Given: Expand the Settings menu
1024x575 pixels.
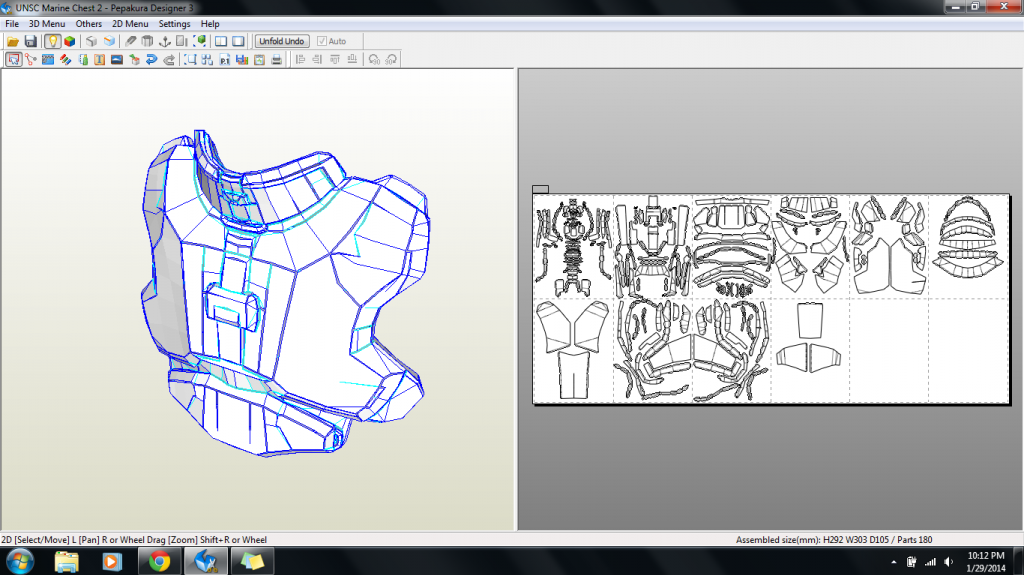Looking at the screenshot, I should point(174,23).
